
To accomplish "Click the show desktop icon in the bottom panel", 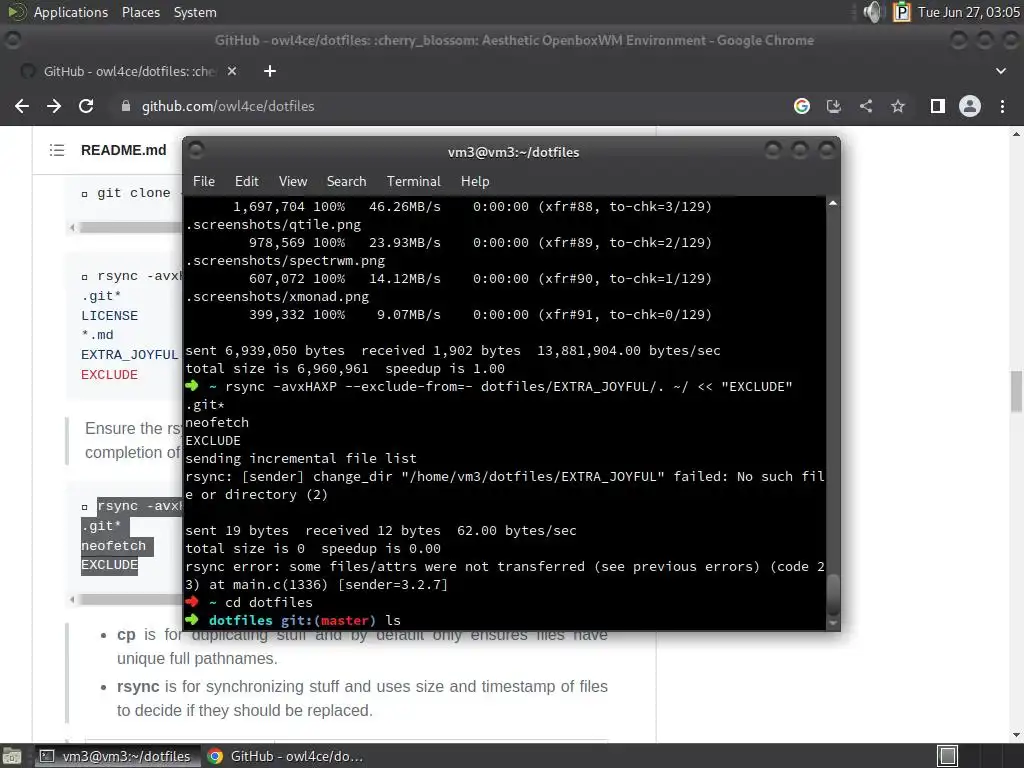I will 11,756.
